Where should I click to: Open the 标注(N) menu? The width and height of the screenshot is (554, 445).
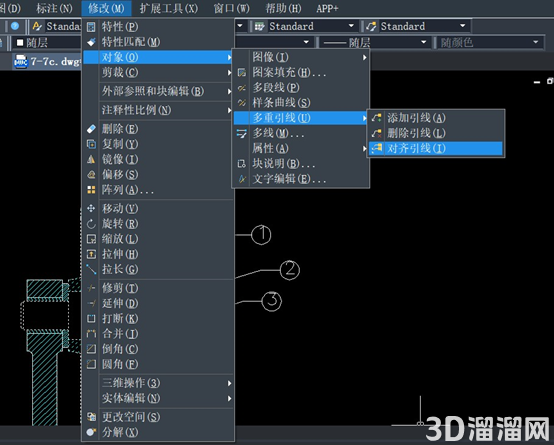click(54, 8)
